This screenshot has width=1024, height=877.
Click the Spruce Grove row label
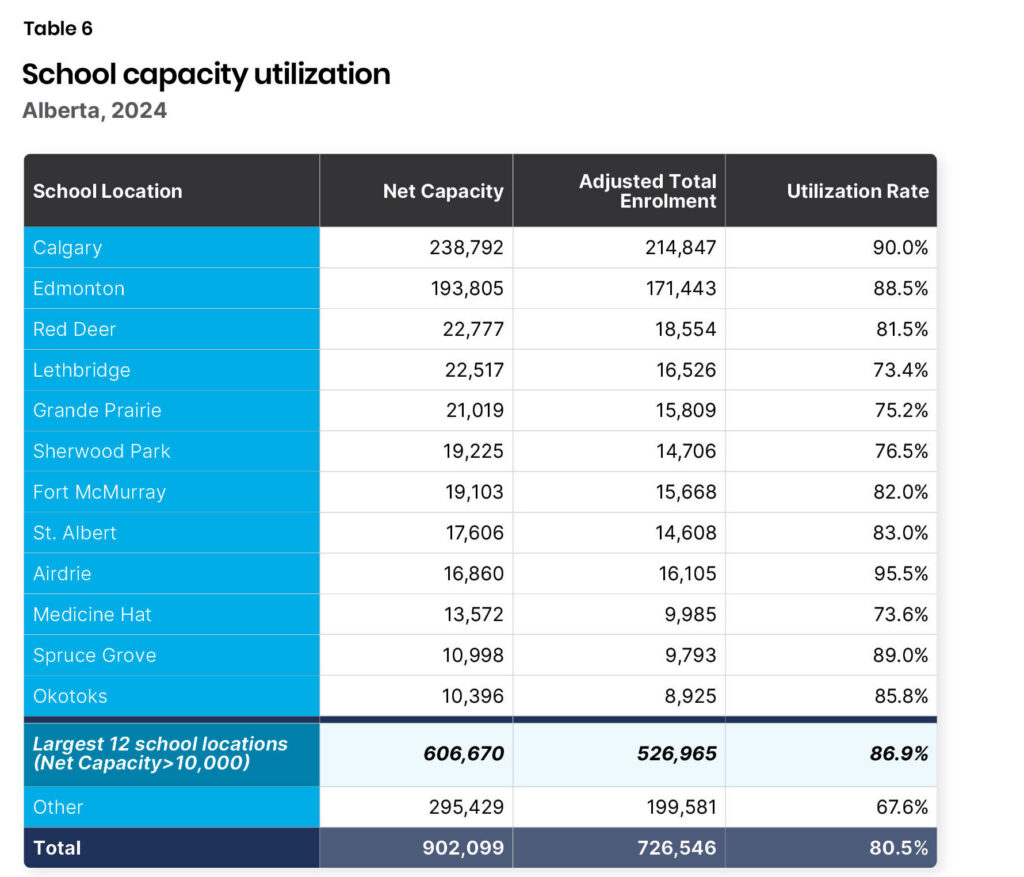pos(95,656)
